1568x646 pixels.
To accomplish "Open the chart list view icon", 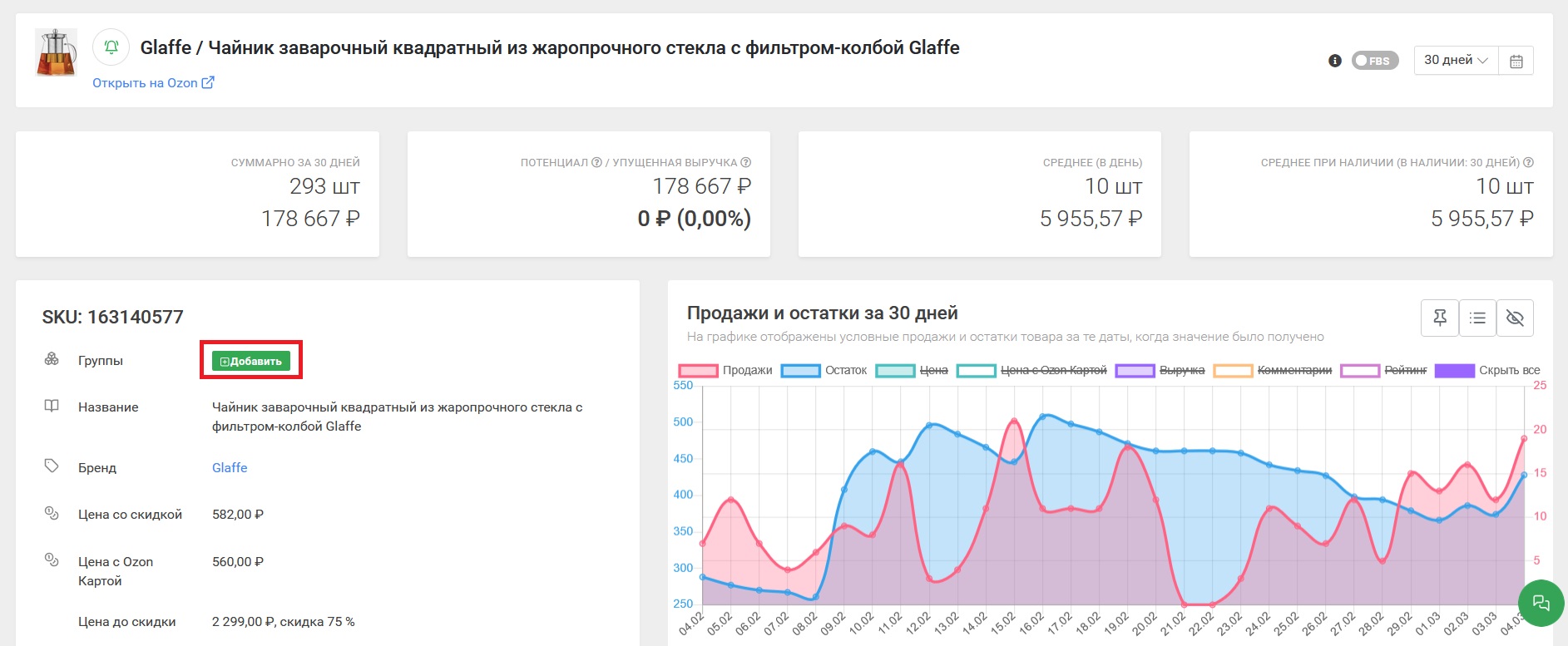I will coord(1477,318).
